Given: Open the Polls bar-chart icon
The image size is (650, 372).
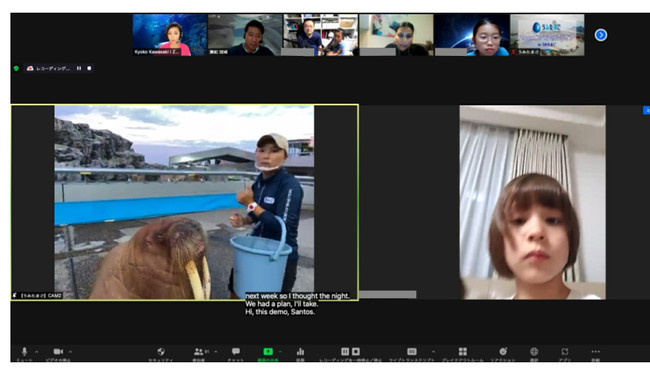Looking at the screenshot, I should coord(301,352).
